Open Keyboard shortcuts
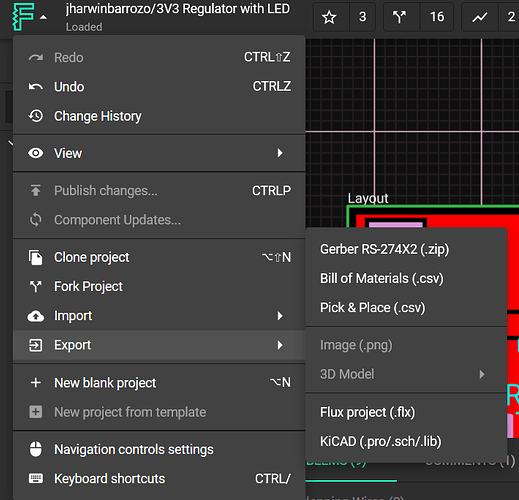Image resolution: width=519 pixels, height=500 pixels. tap(159, 479)
